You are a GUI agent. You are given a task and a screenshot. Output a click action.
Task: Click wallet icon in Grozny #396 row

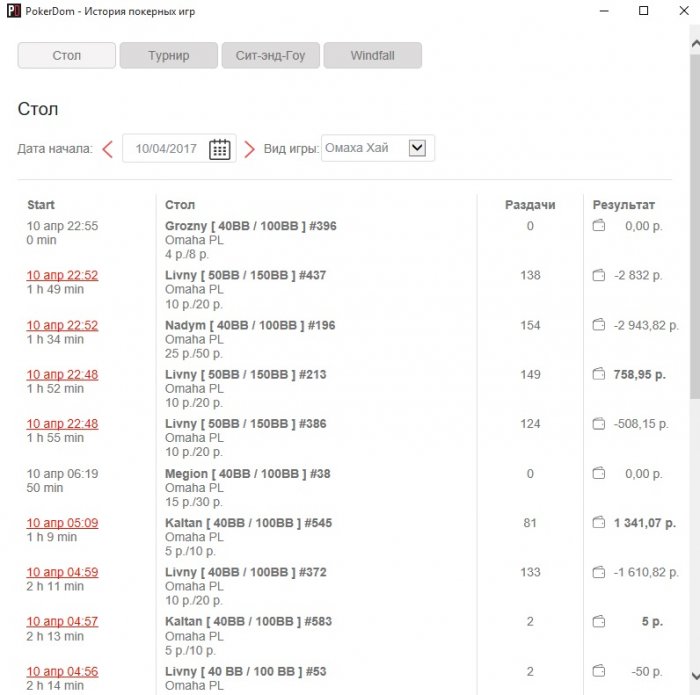point(599,226)
